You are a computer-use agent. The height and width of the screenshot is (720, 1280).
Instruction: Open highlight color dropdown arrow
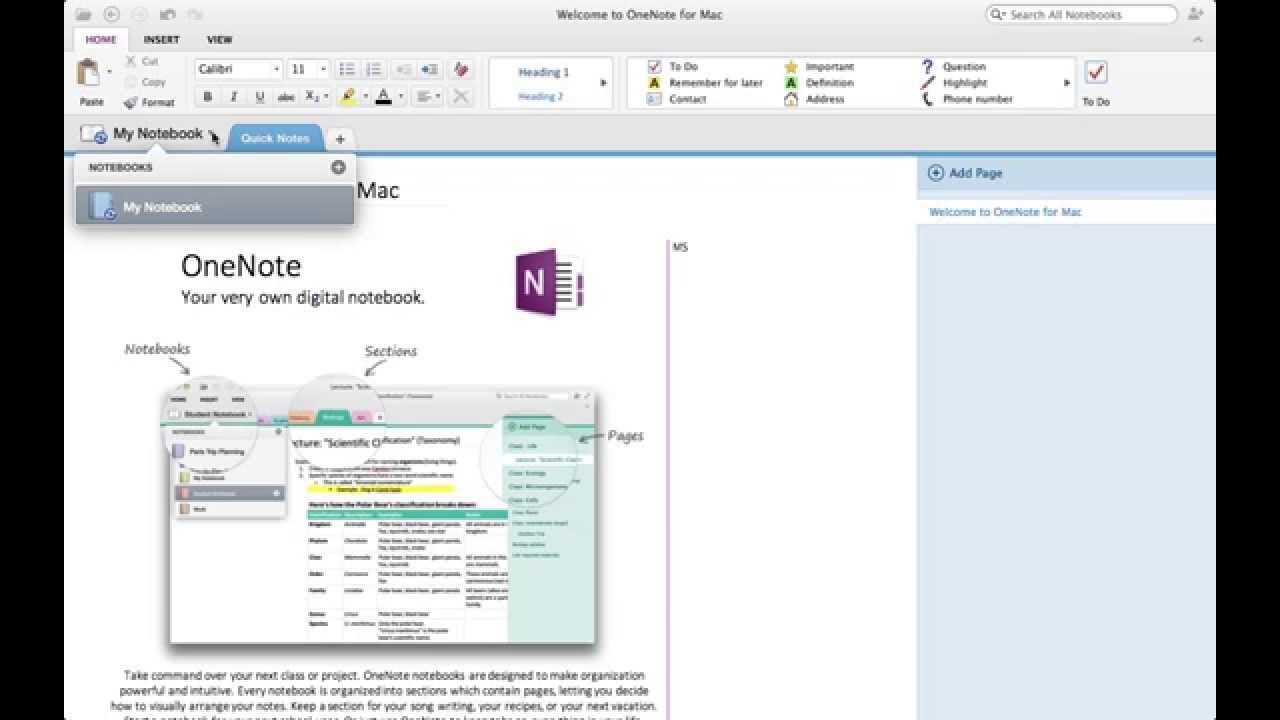365,97
